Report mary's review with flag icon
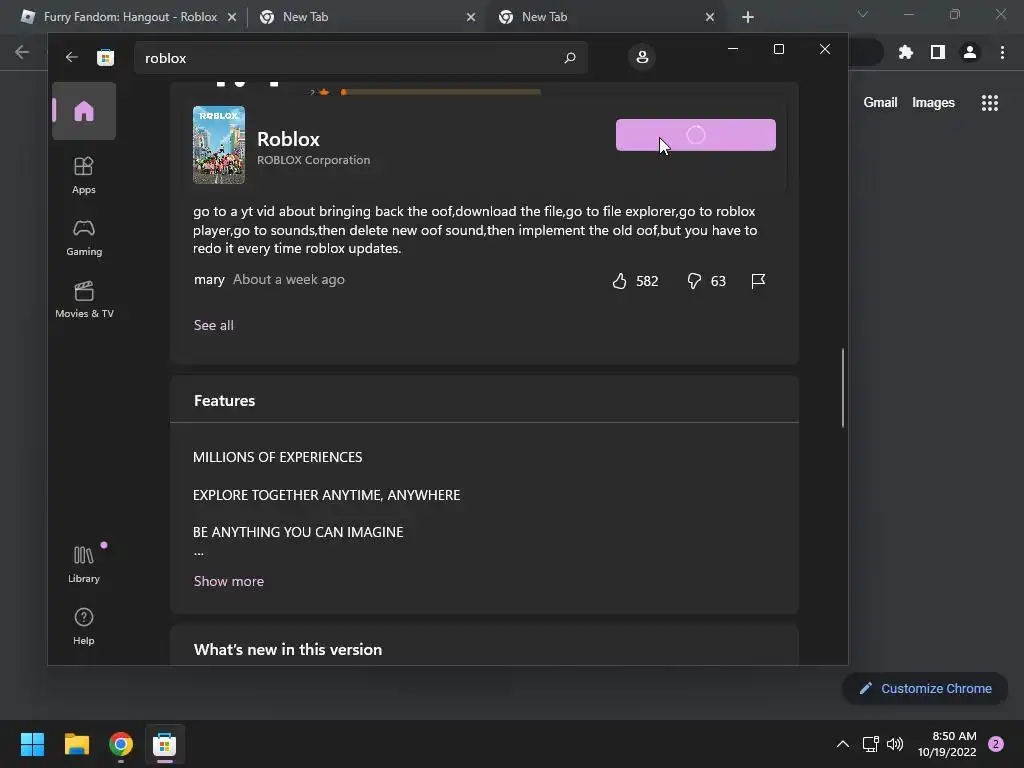Image resolution: width=1024 pixels, height=768 pixels. pos(758,281)
